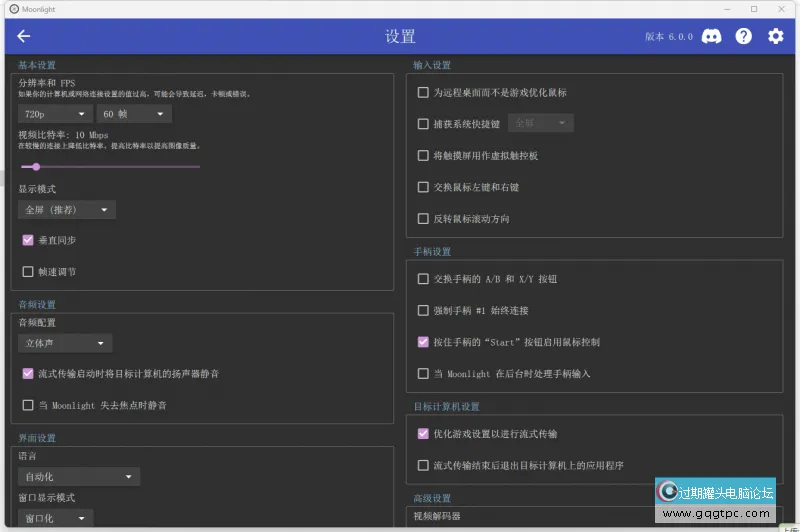This screenshot has width=800, height=532.
Task: Click the 目标计算机设置 section heading
Action: [446, 407]
